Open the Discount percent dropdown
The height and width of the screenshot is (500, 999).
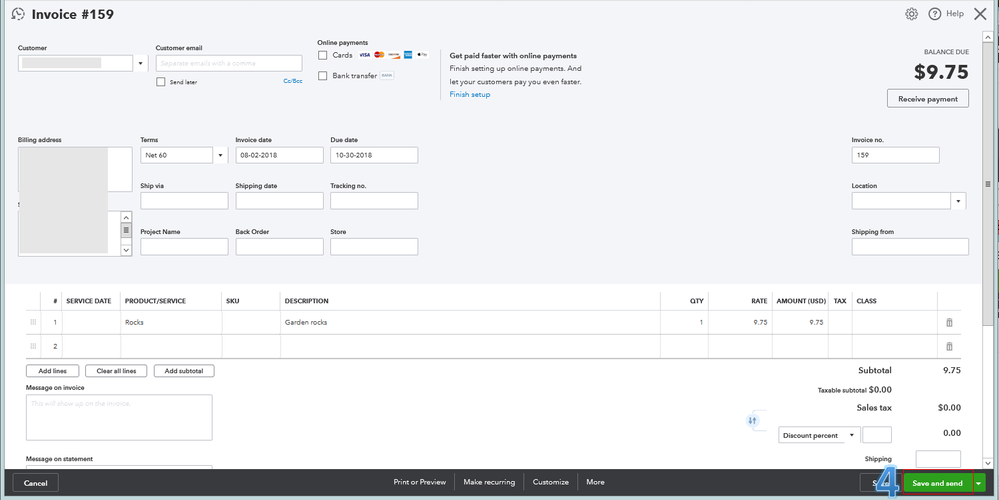tap(852, 435)
